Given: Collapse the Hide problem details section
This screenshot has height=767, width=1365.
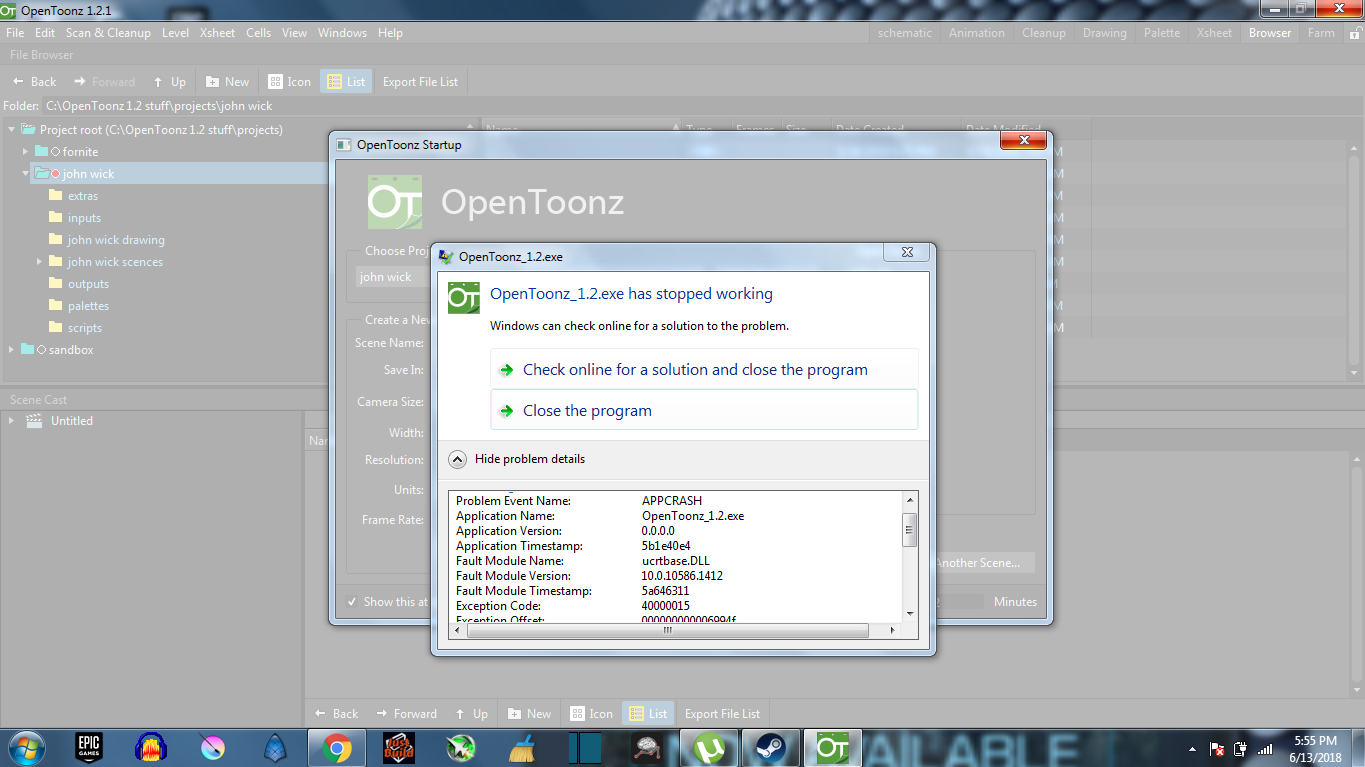Looking at the screenshot, I should (x=458, y=459).
